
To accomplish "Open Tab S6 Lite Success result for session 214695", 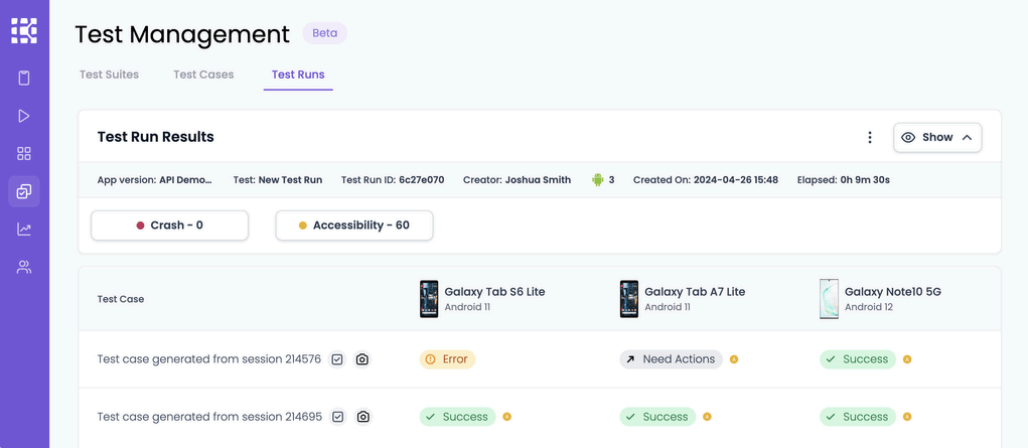I will click(458, 417).
